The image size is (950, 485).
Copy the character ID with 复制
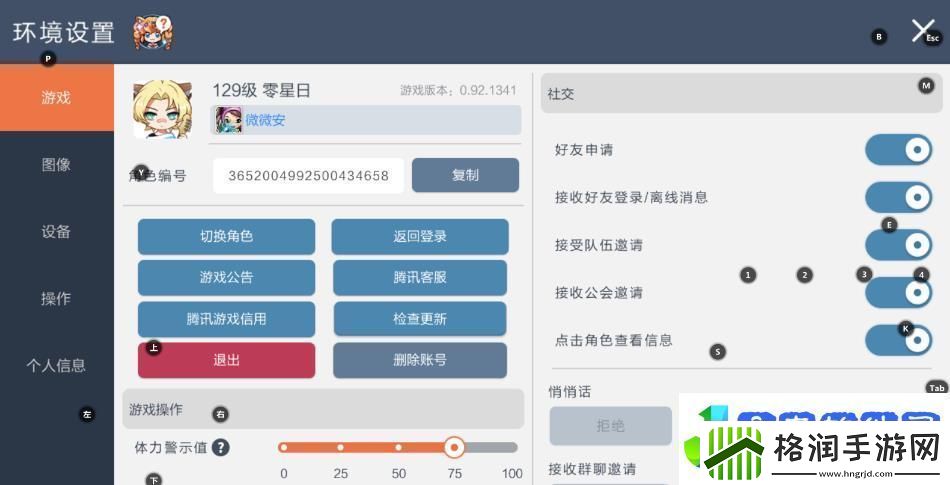[465, 175]
